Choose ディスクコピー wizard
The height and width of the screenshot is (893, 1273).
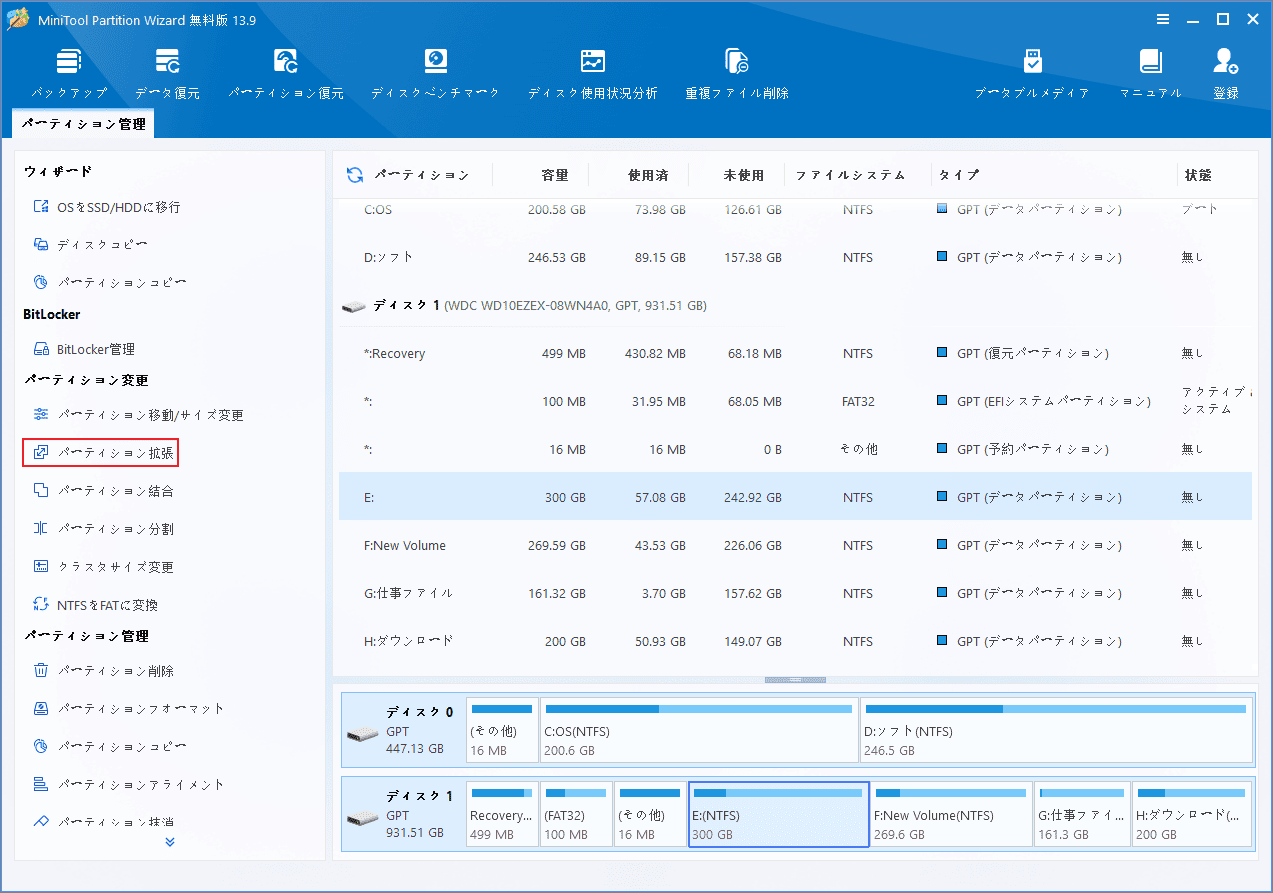91,245
